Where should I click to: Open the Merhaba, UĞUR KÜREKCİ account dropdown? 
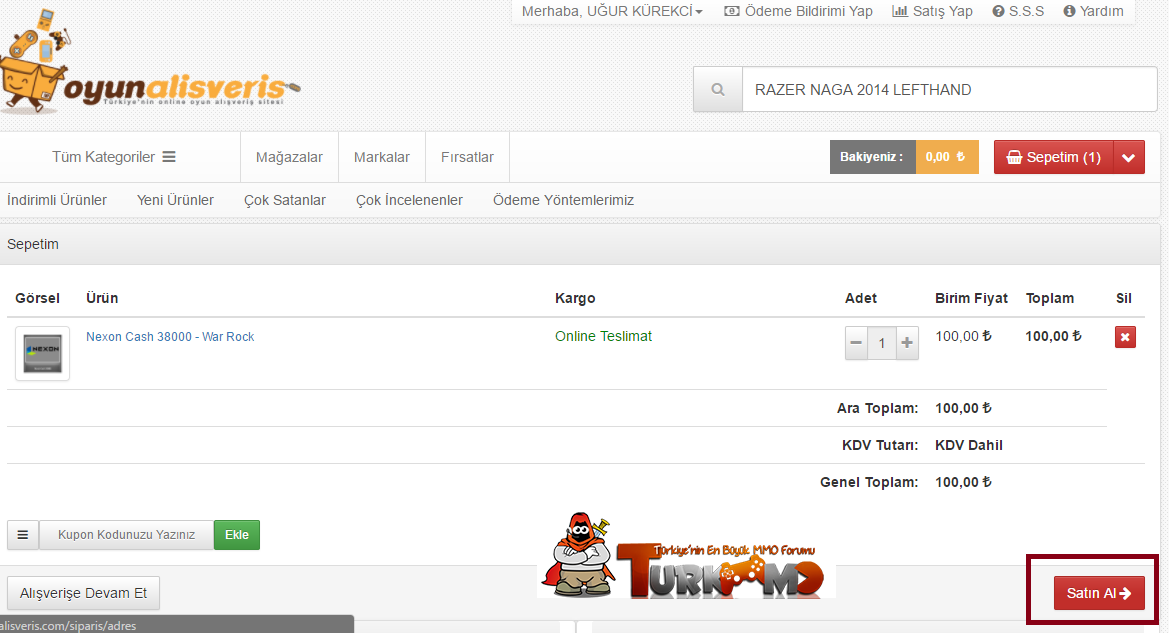point(612,11)
